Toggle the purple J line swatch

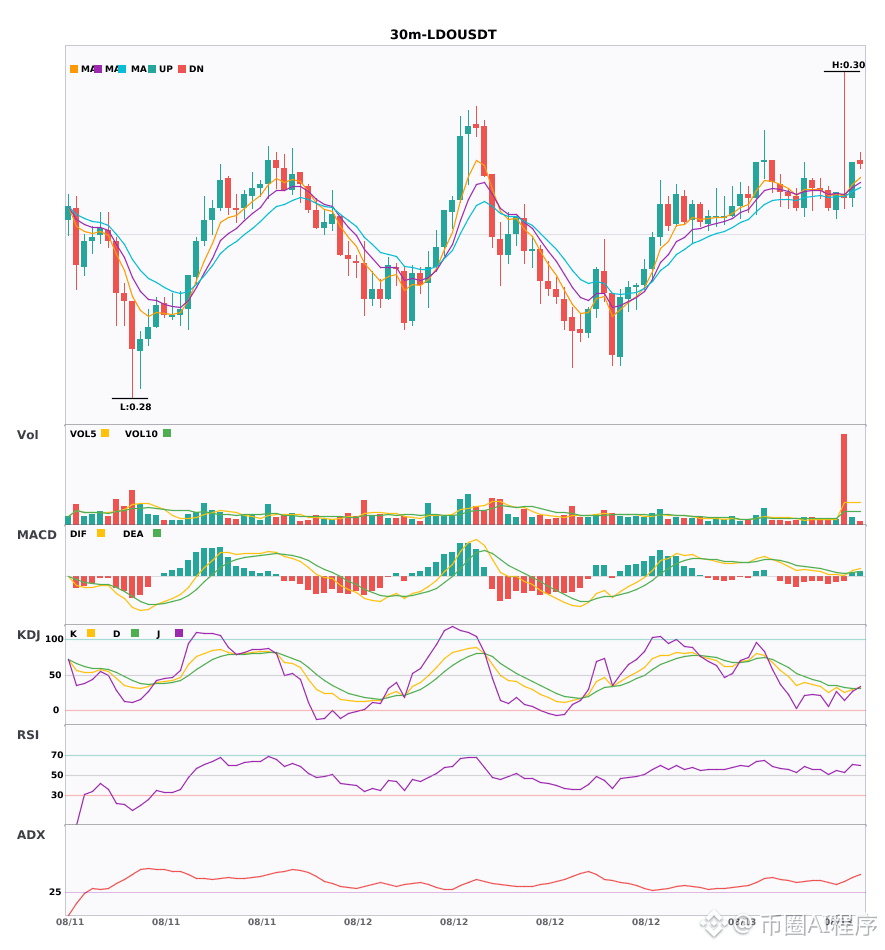coord(179,633)
